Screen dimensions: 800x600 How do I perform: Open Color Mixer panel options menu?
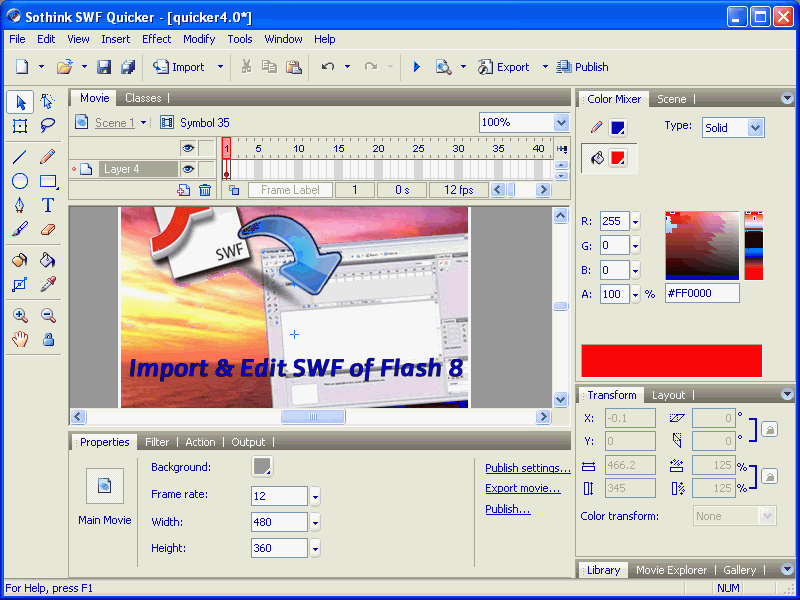[x=787, y=98]
